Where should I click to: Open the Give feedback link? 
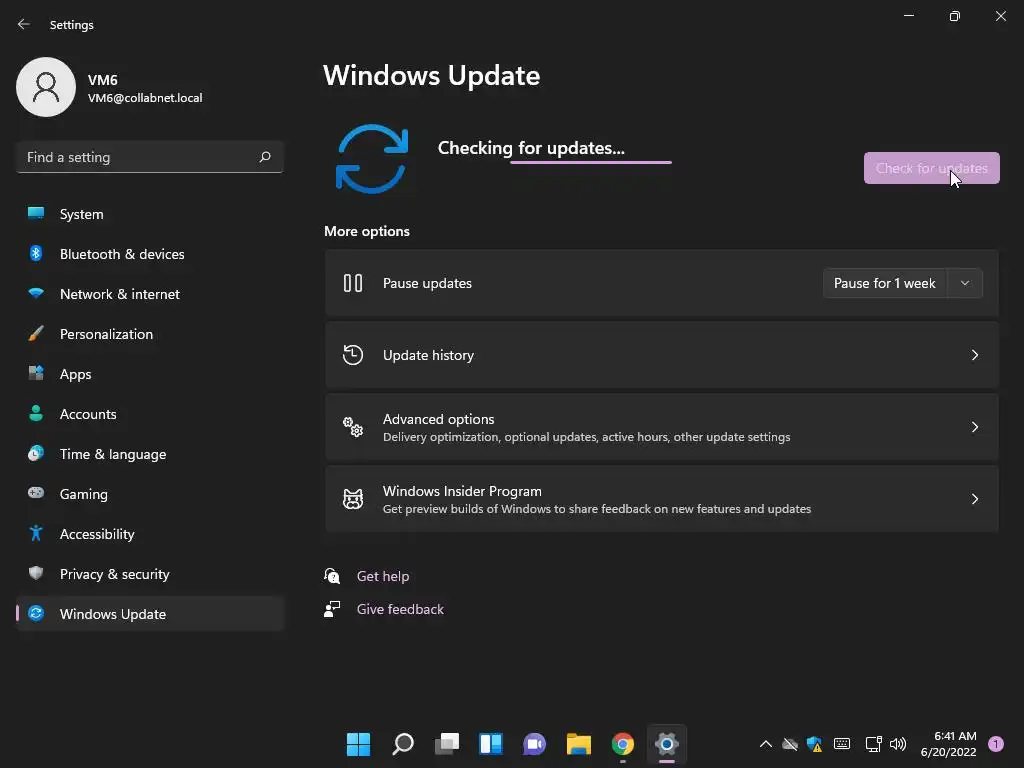click(400, 609)
